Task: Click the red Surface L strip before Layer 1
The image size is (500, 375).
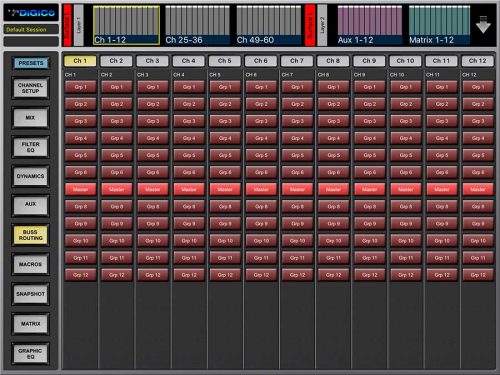Action: coord(68,25)
